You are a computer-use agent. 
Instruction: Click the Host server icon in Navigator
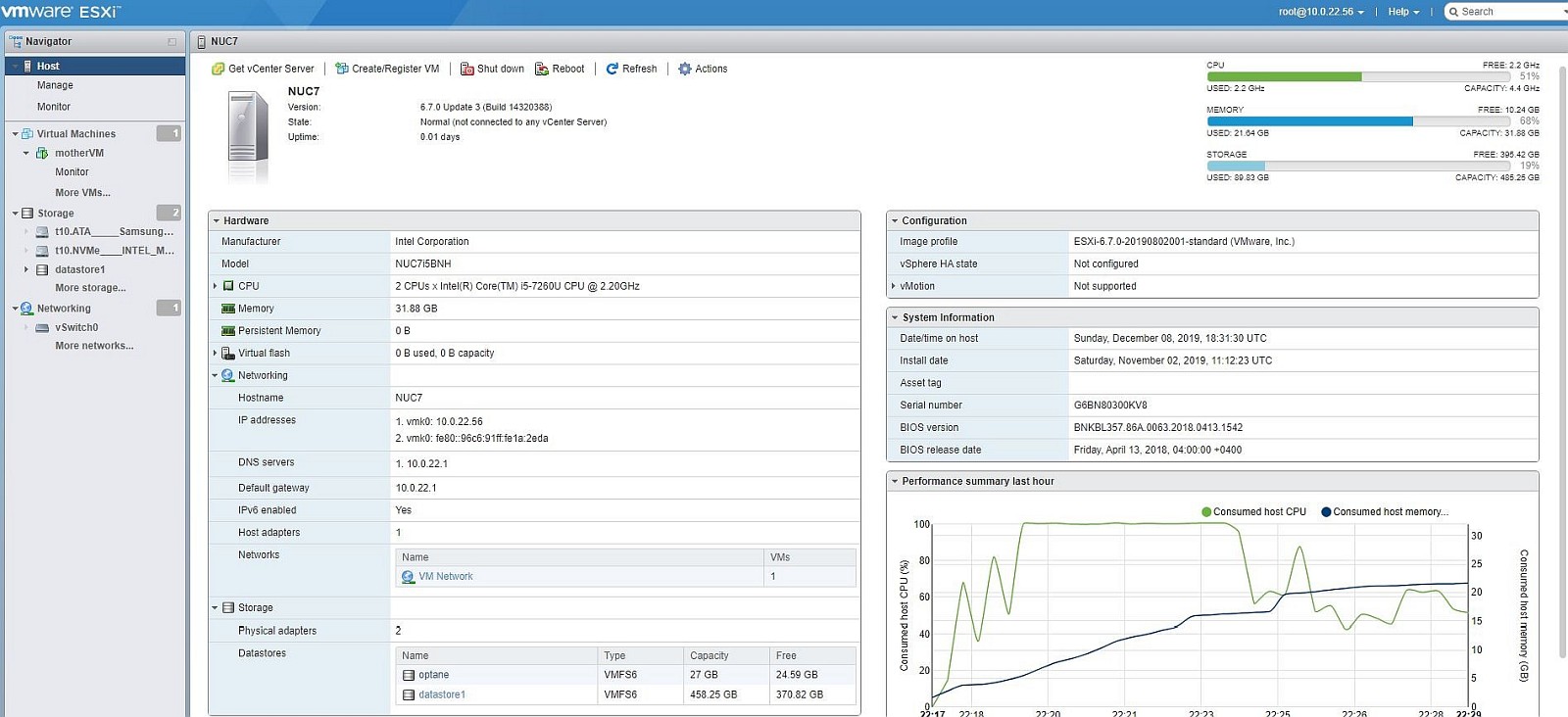pos(27,66)
